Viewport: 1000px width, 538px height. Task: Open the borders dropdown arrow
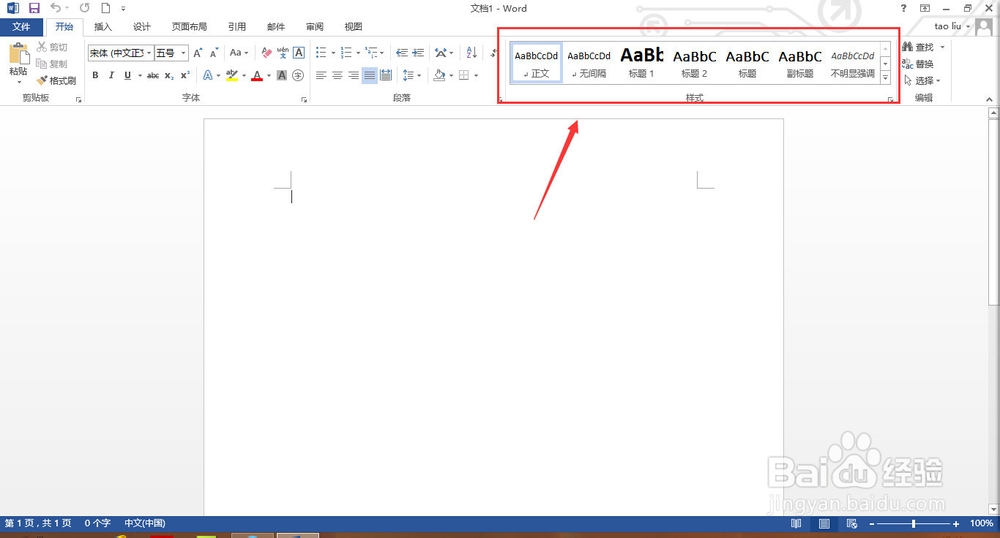coord(476,75)
